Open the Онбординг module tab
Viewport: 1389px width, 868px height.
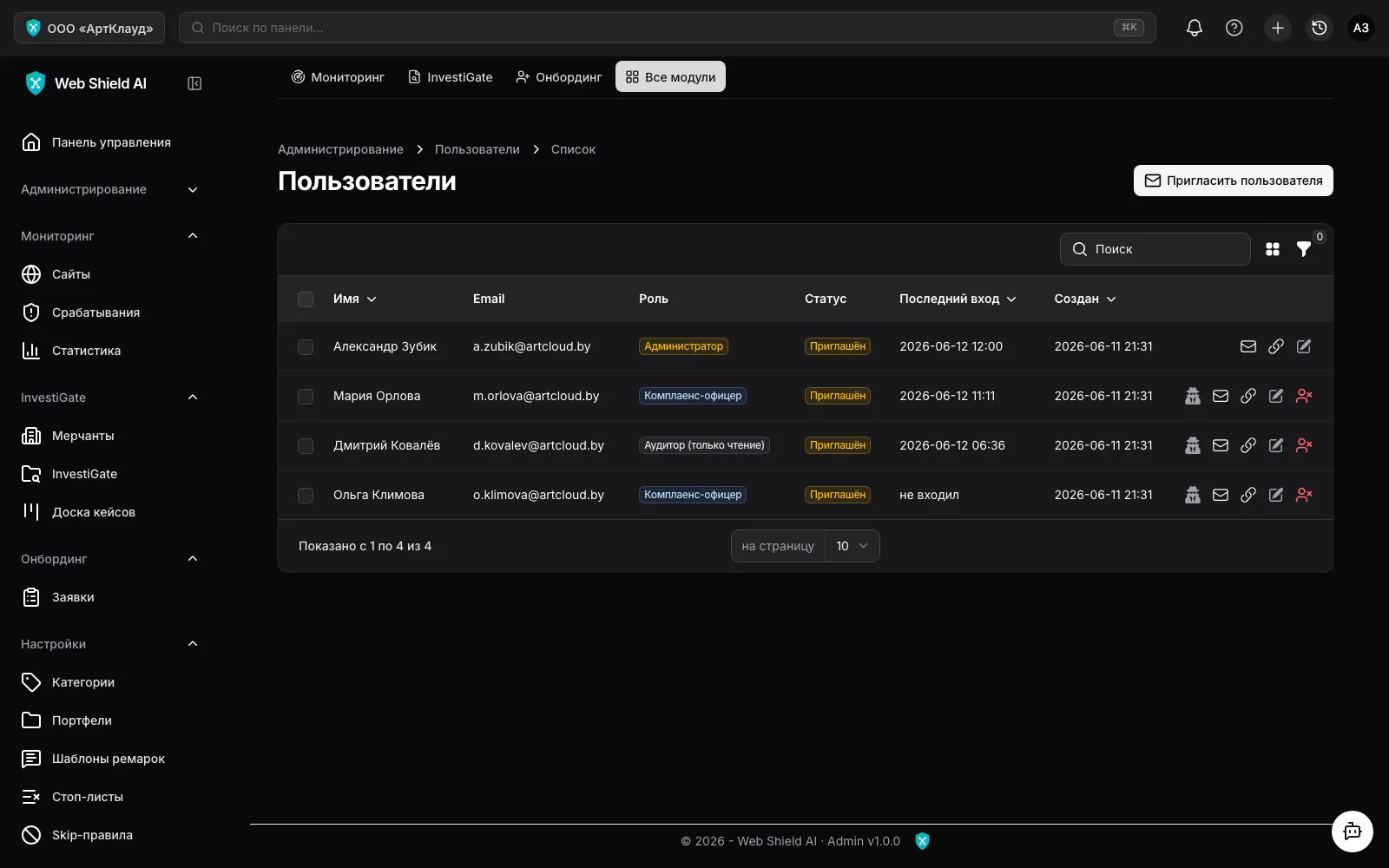pyautogui.click(x=559, y=77)
